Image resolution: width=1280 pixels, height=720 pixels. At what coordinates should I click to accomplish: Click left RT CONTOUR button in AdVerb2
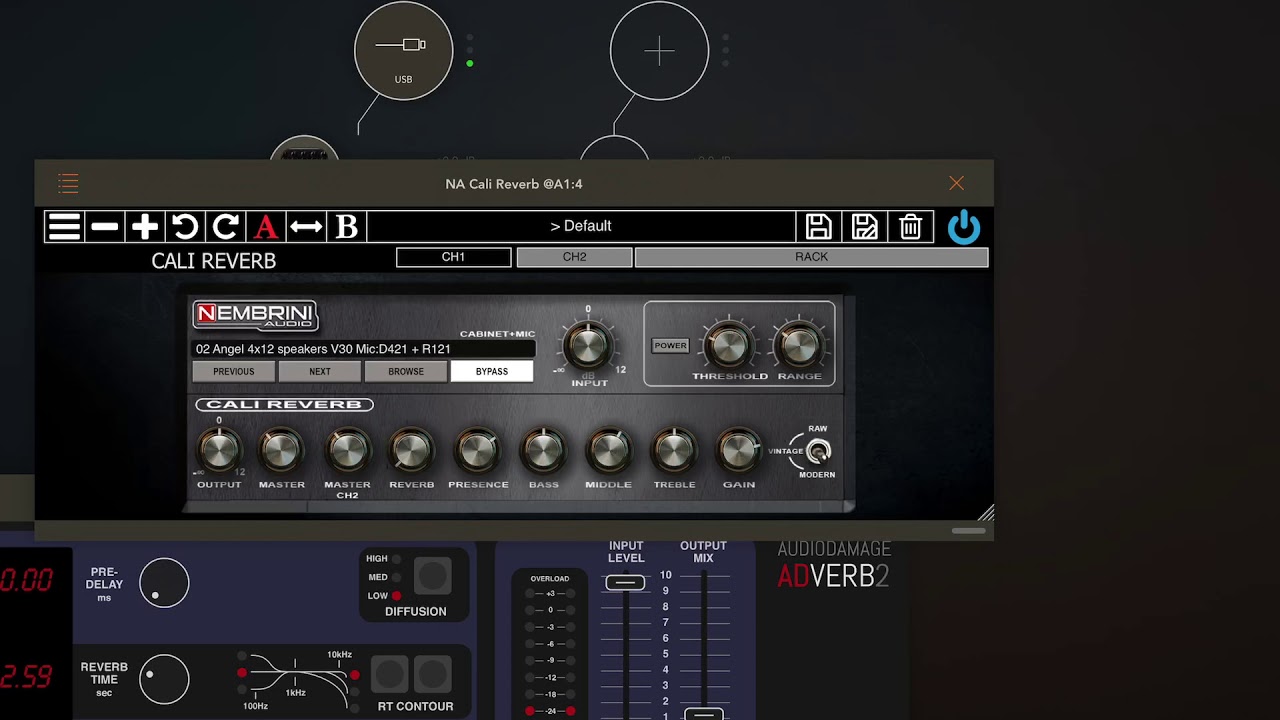390,675
